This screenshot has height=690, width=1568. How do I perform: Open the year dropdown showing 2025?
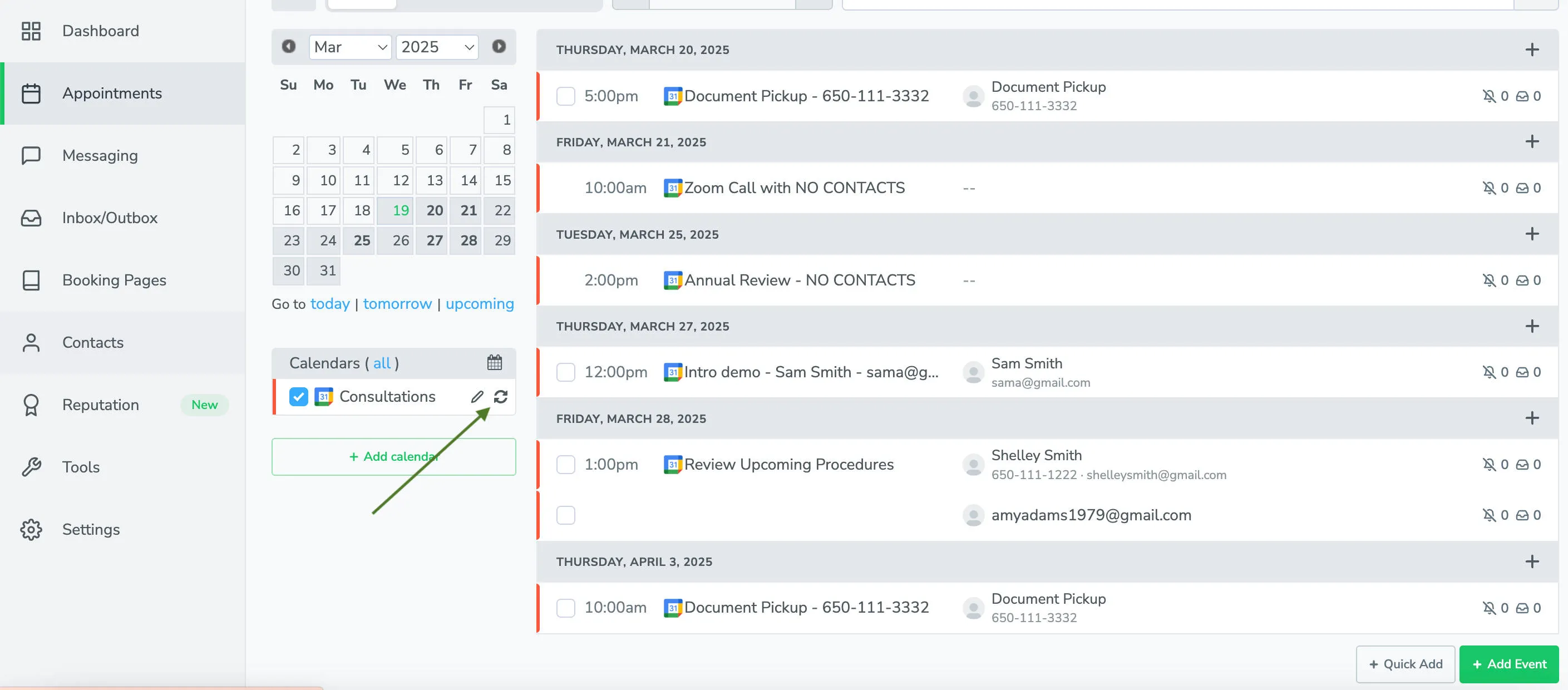click(436, 47)
